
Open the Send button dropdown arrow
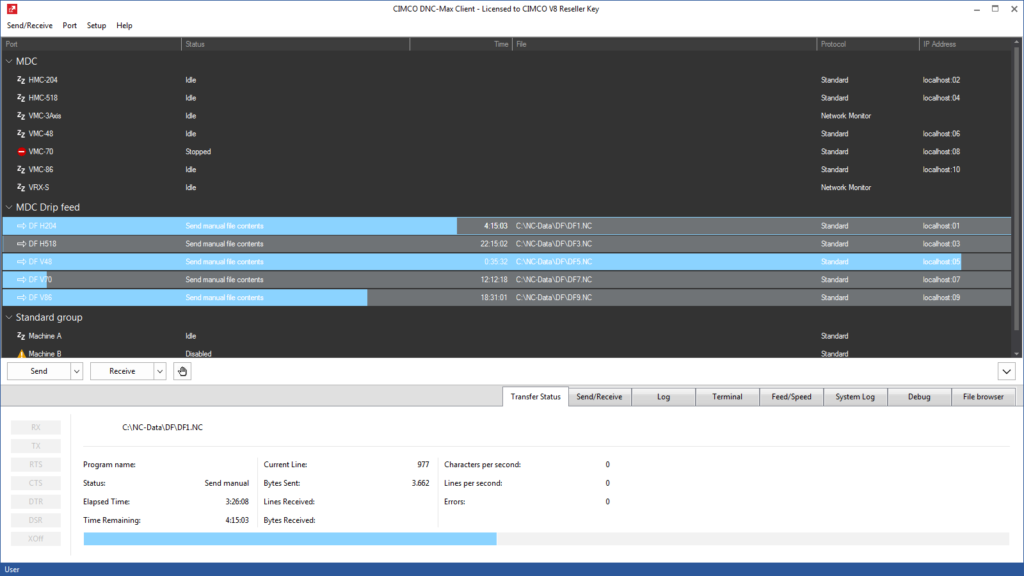coord(76,371)
